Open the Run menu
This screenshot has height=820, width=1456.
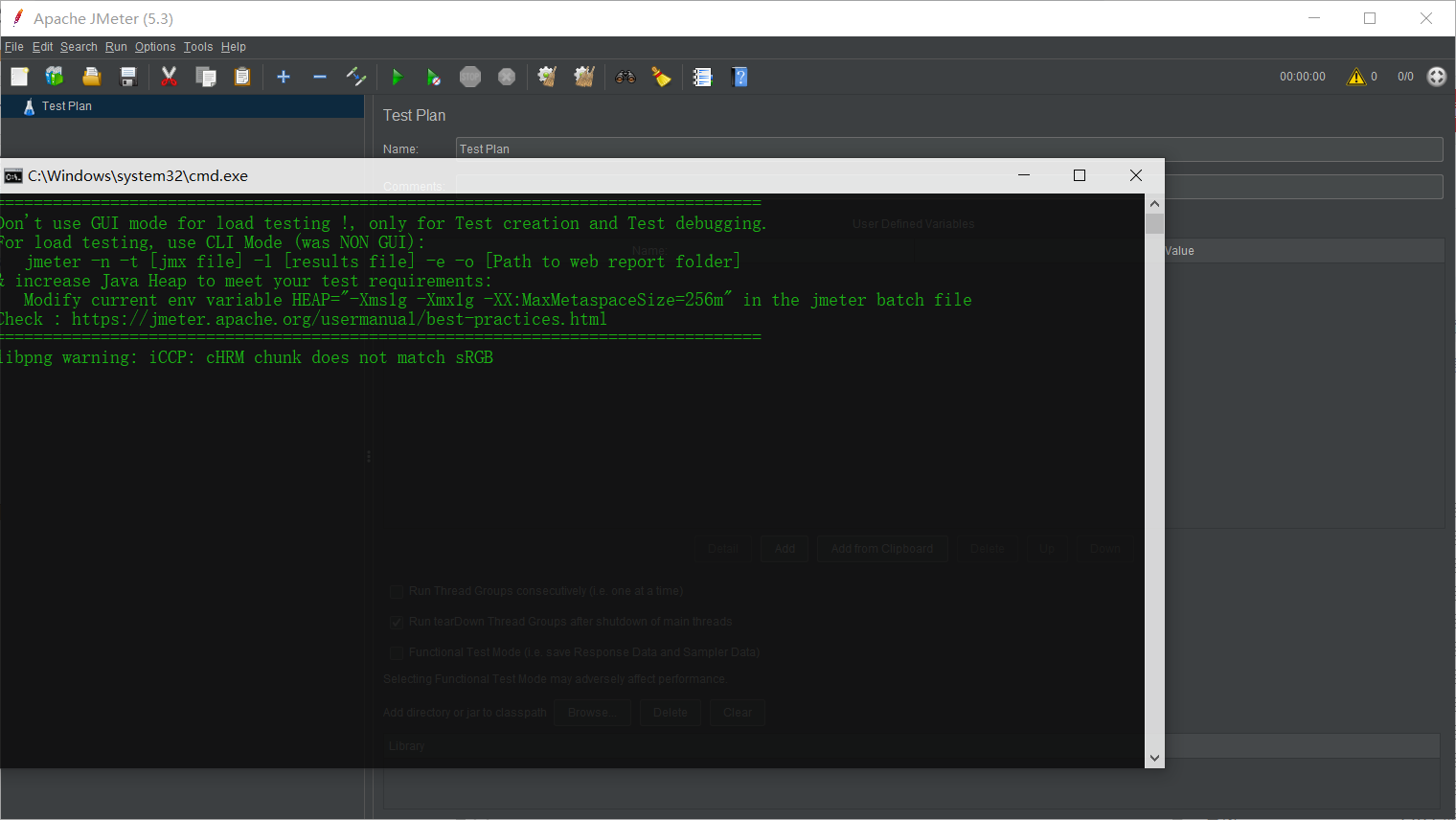point(116,47)
